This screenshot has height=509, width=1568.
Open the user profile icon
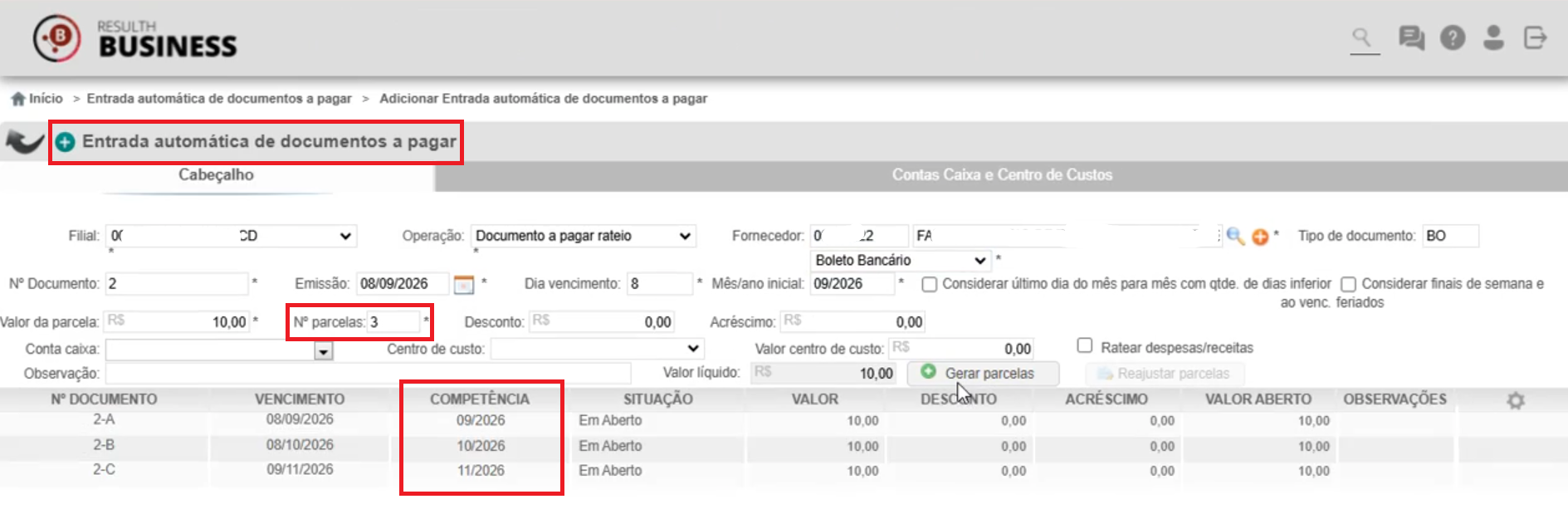tap(1493, 37)
